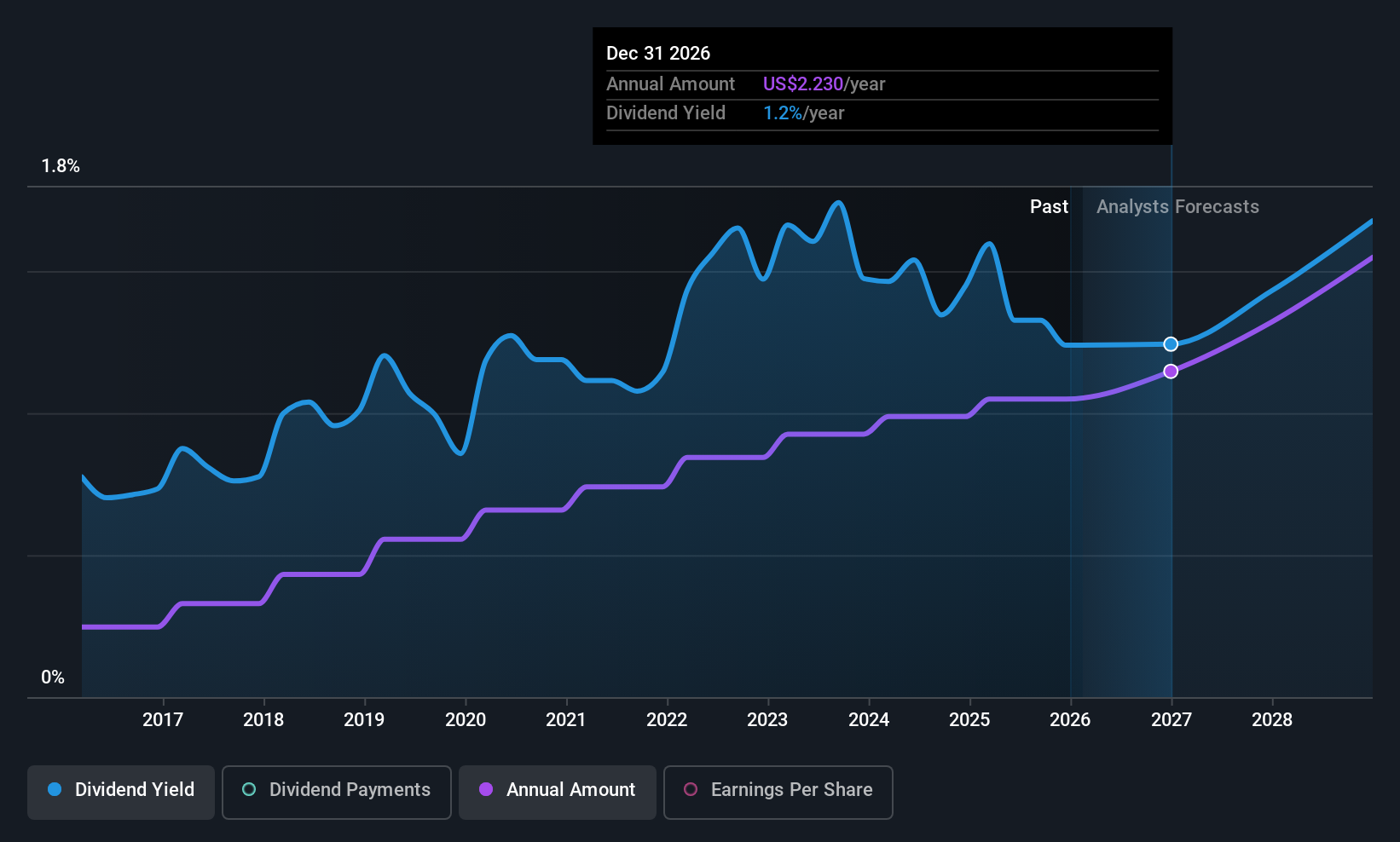This screenshot has width=1400, height=842.
Task: Click the 2017 x-axis label
Action: point(163,719)
